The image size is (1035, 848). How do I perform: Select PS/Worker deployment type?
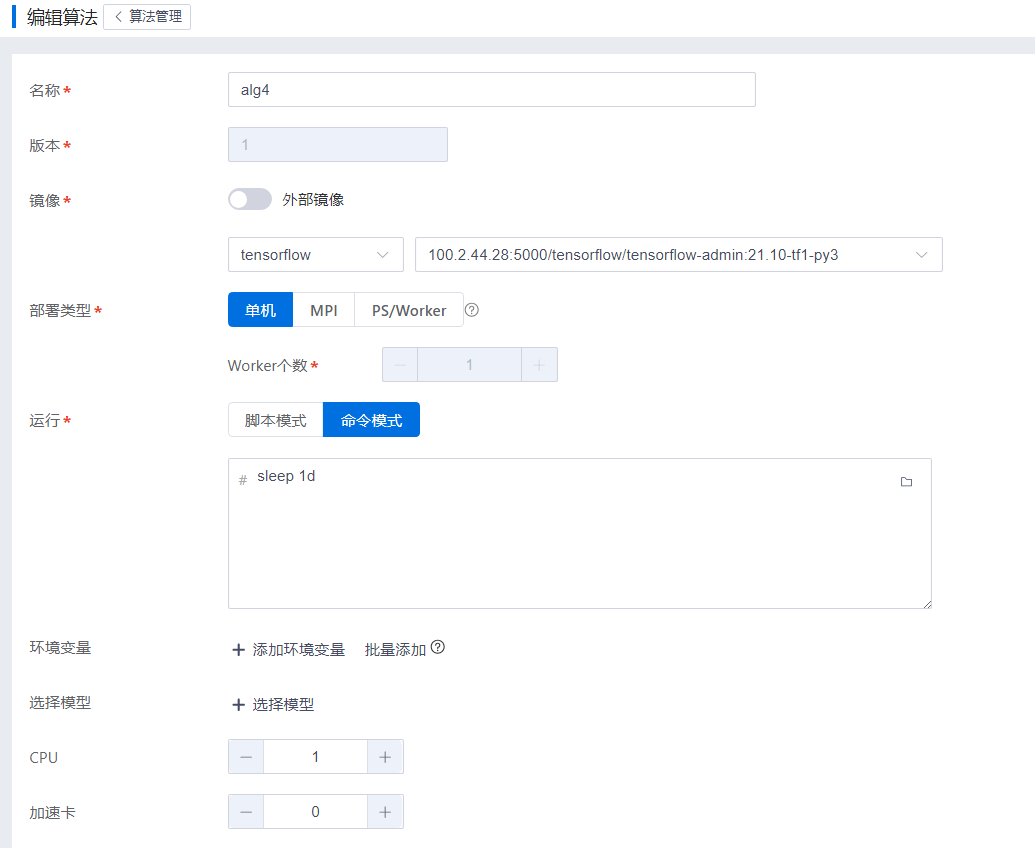tap(408, 310)
